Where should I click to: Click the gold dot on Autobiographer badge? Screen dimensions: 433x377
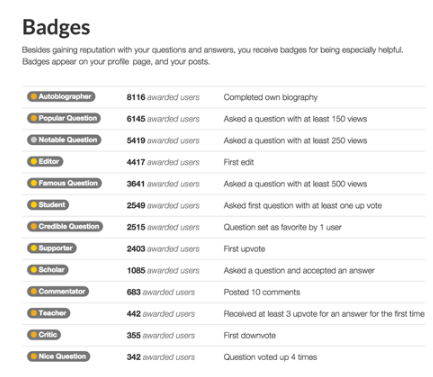point(34,97)
